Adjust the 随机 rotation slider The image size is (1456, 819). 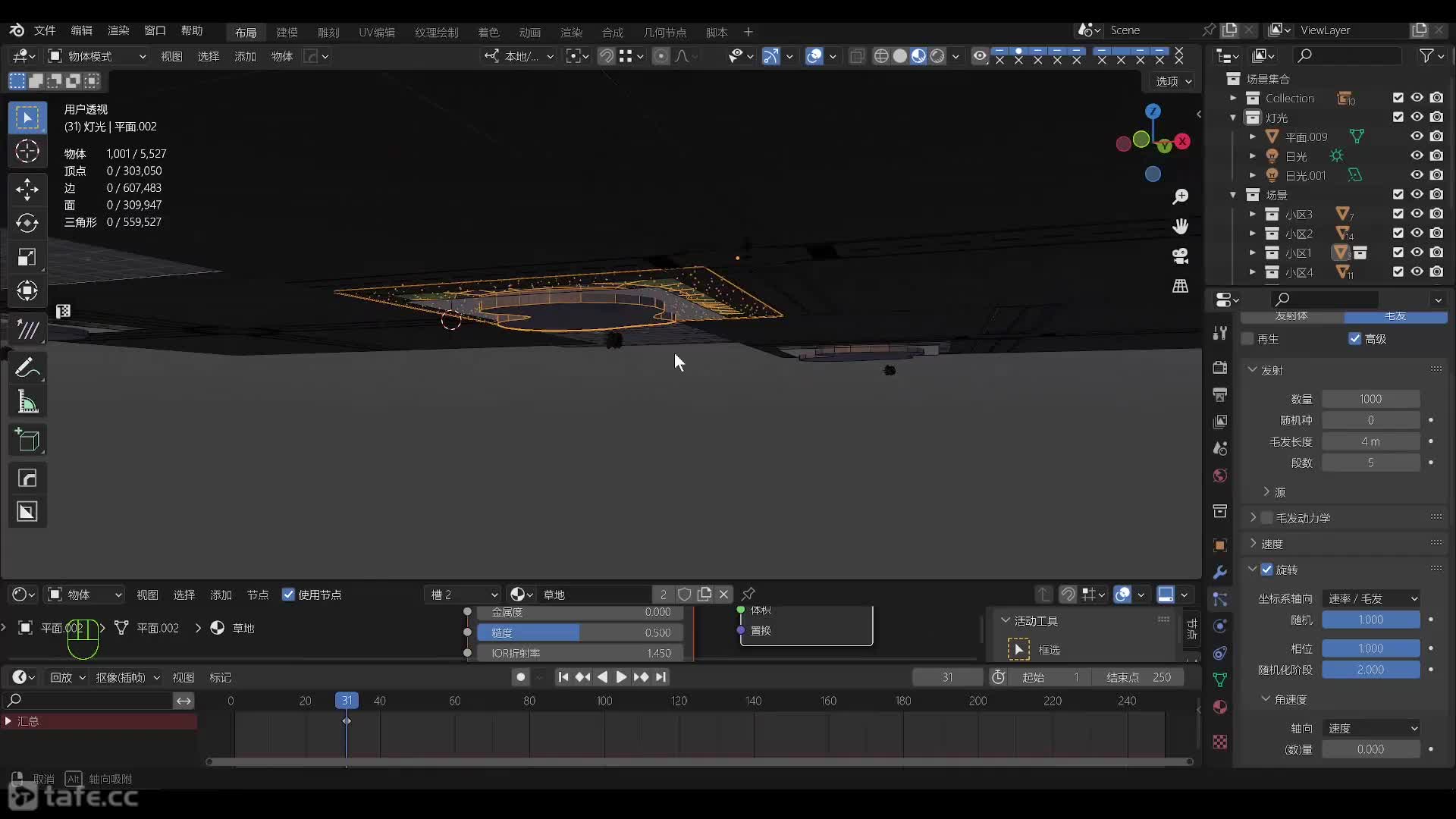1371,620
